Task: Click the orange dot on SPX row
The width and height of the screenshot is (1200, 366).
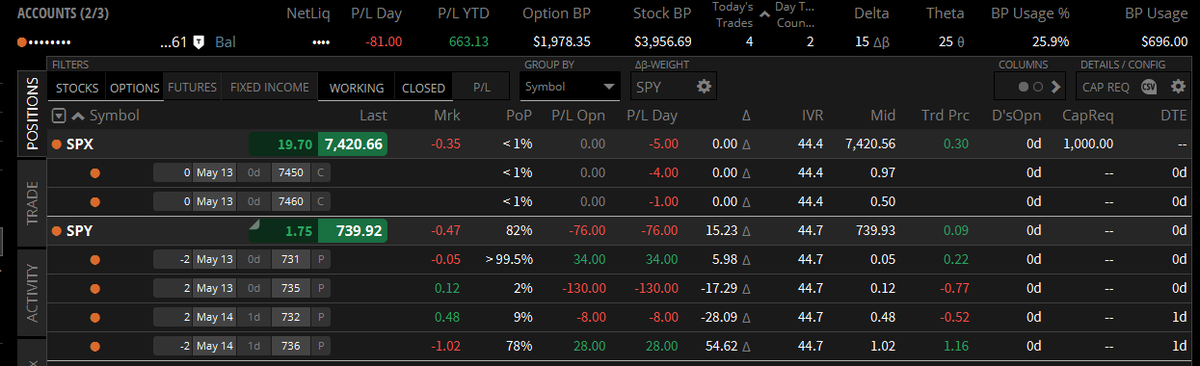Action: coord(57,144)
